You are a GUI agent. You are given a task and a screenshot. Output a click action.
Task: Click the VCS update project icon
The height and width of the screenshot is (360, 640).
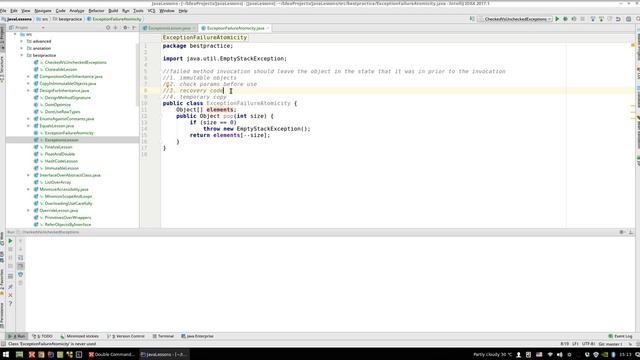(x=593, y=19)
